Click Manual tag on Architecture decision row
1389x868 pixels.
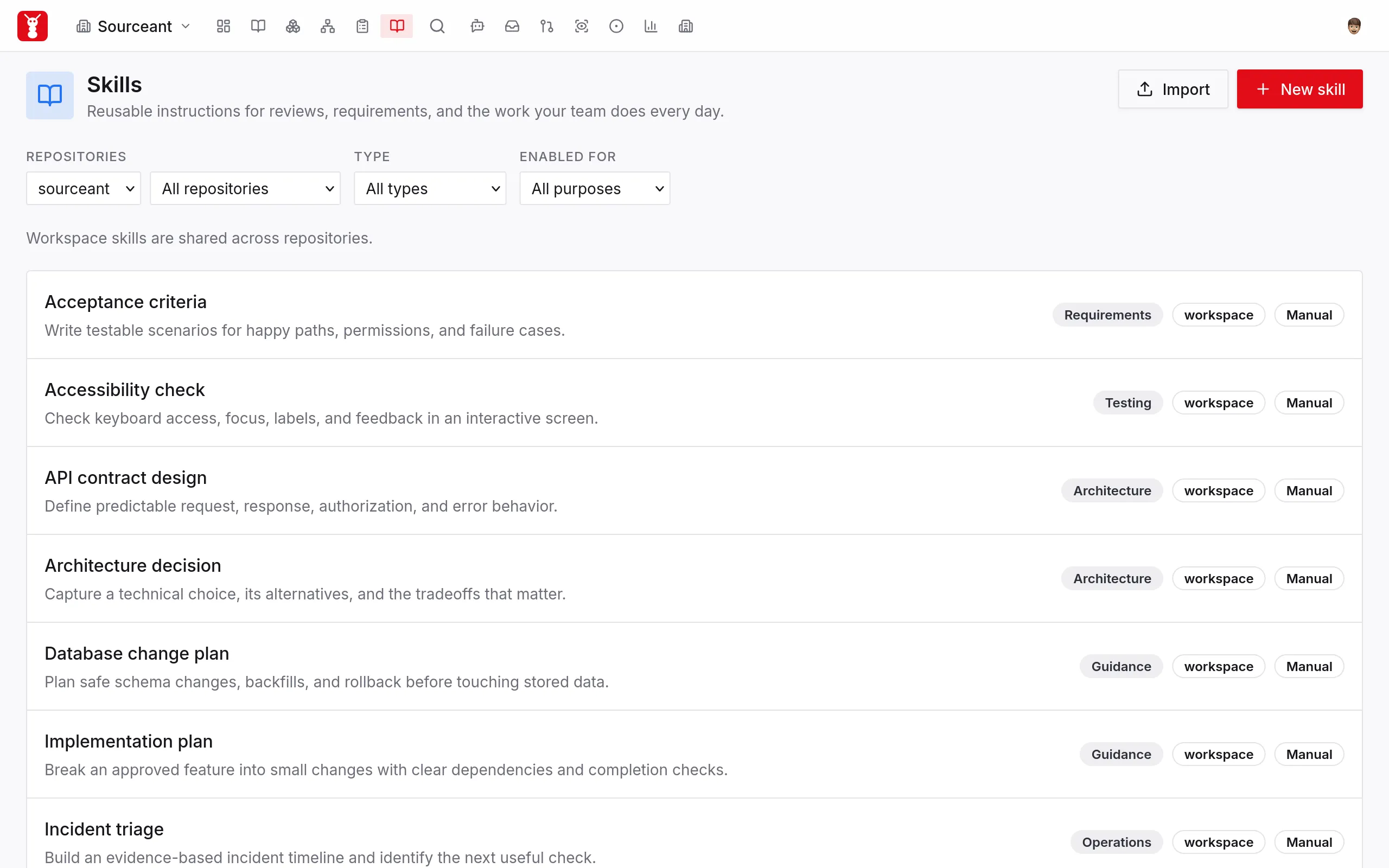[1309, 579]
